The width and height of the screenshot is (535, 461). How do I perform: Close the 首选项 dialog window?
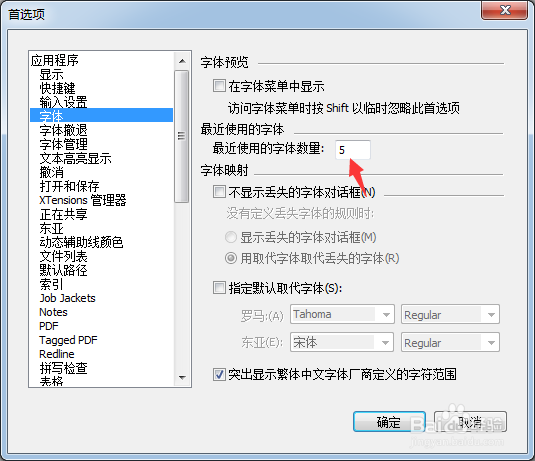[505, 10]
